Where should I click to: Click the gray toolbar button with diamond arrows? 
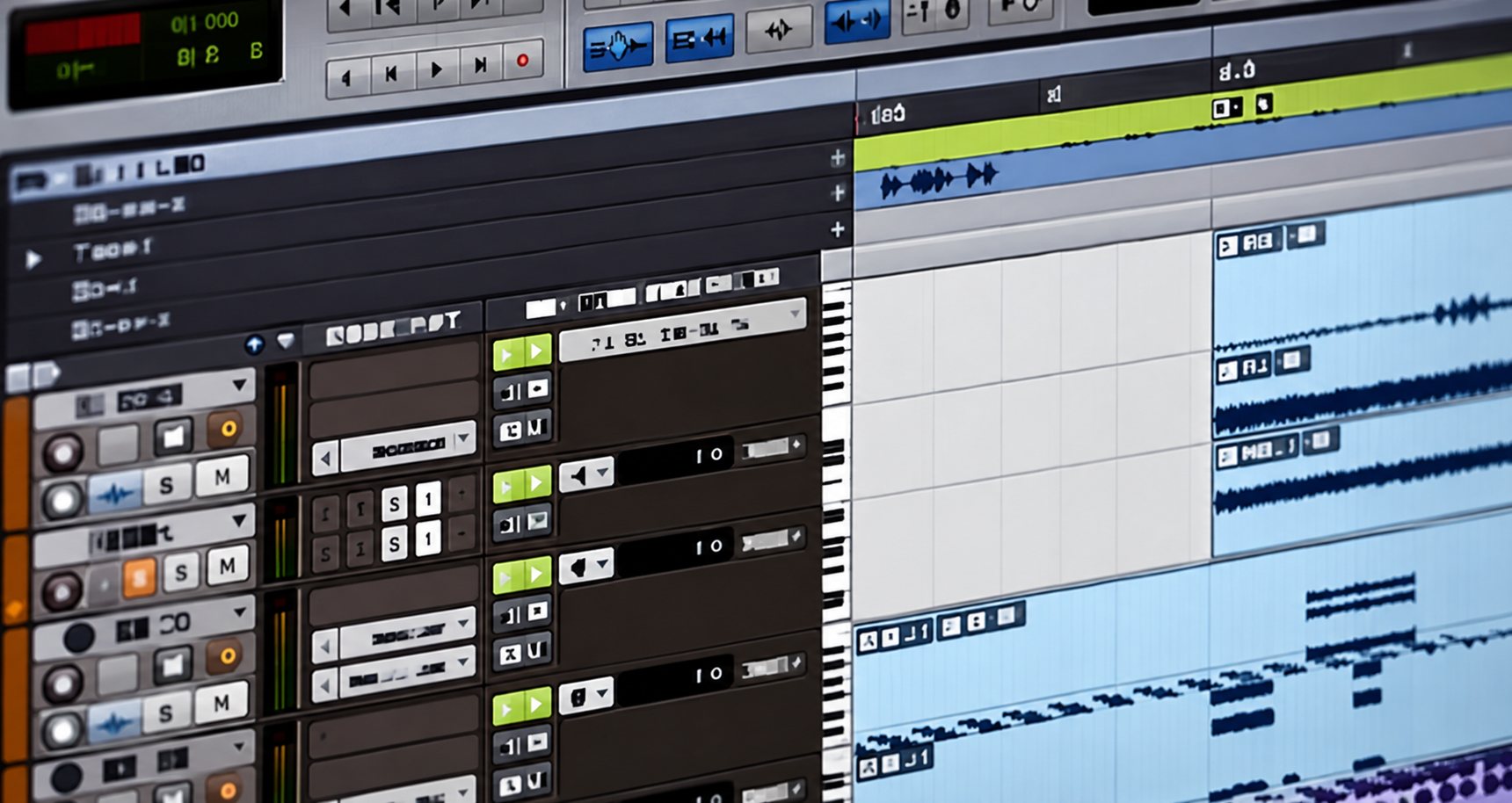(x=779, y=31)
